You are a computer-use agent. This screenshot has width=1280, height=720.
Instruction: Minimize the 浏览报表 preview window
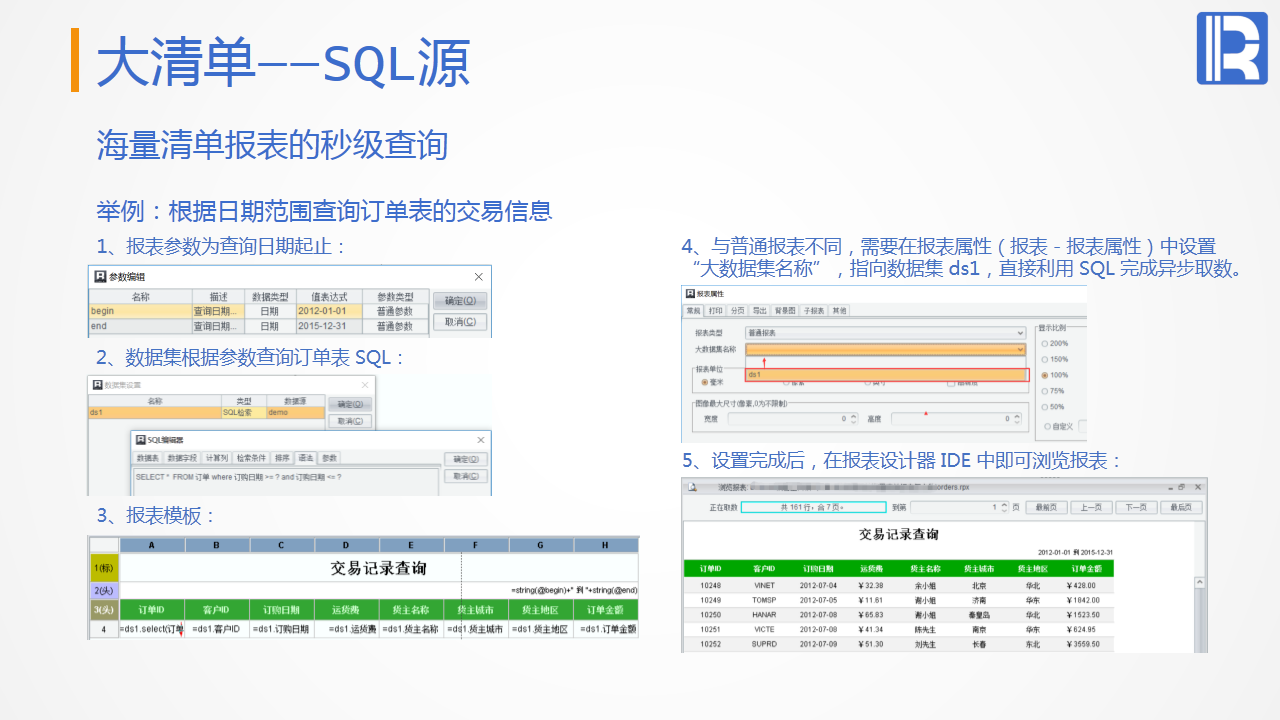pos(1169,487)
